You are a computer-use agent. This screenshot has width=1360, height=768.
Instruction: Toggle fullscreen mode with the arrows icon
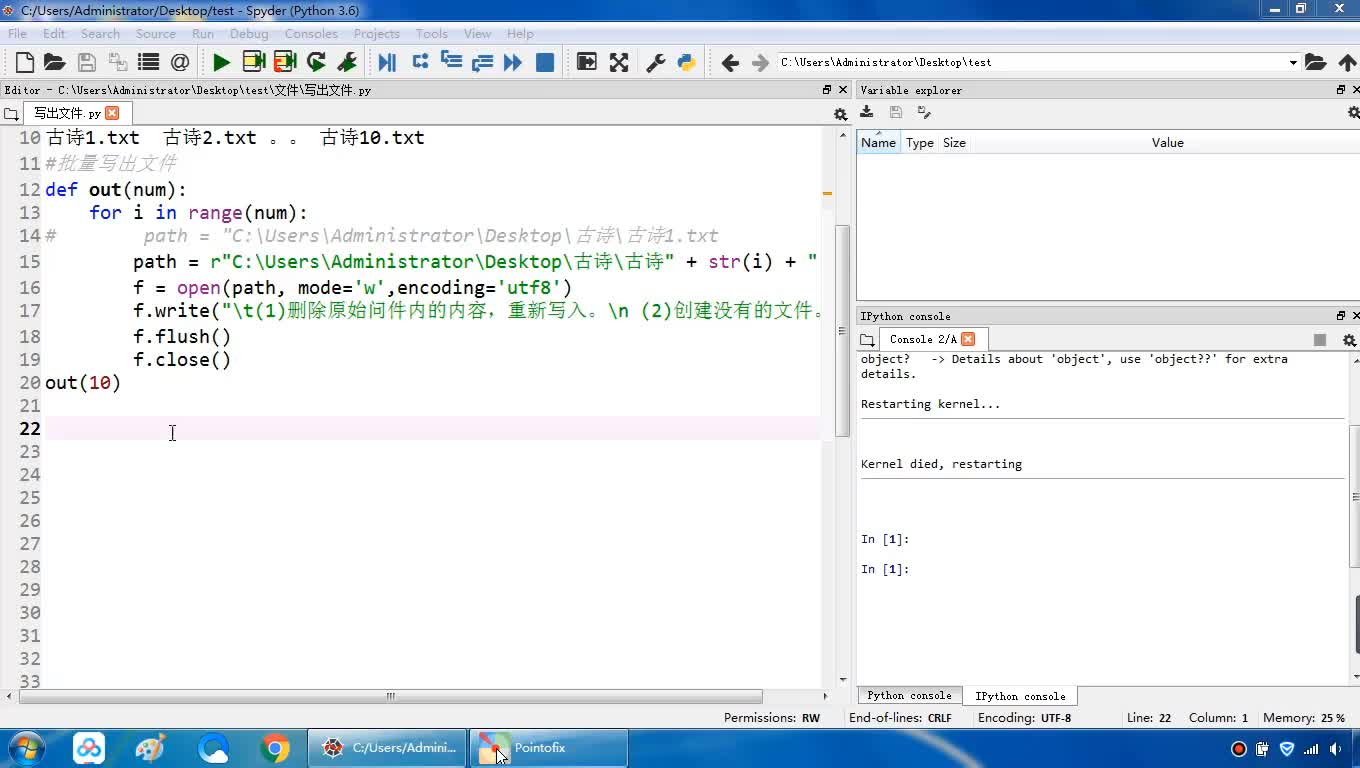click(619, 62)
